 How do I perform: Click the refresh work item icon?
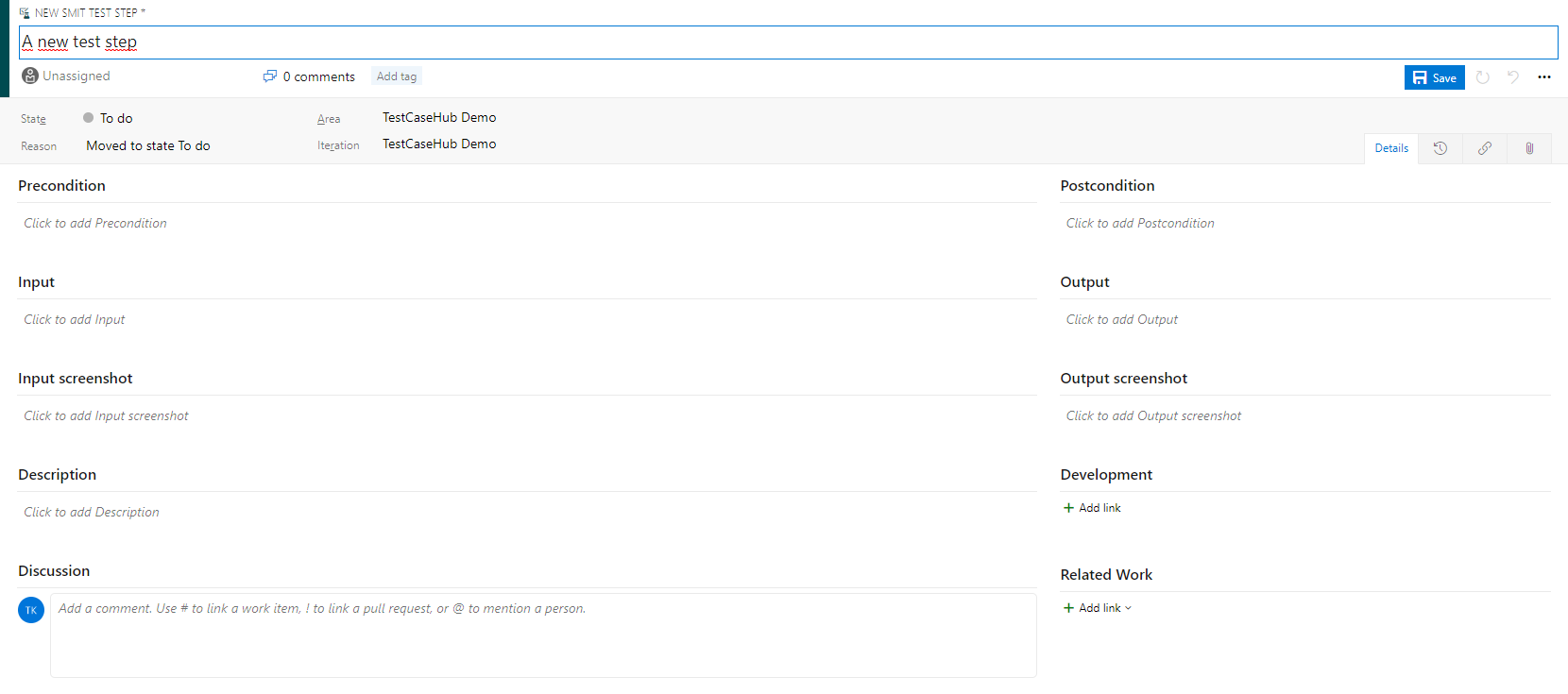[1483, 77]
